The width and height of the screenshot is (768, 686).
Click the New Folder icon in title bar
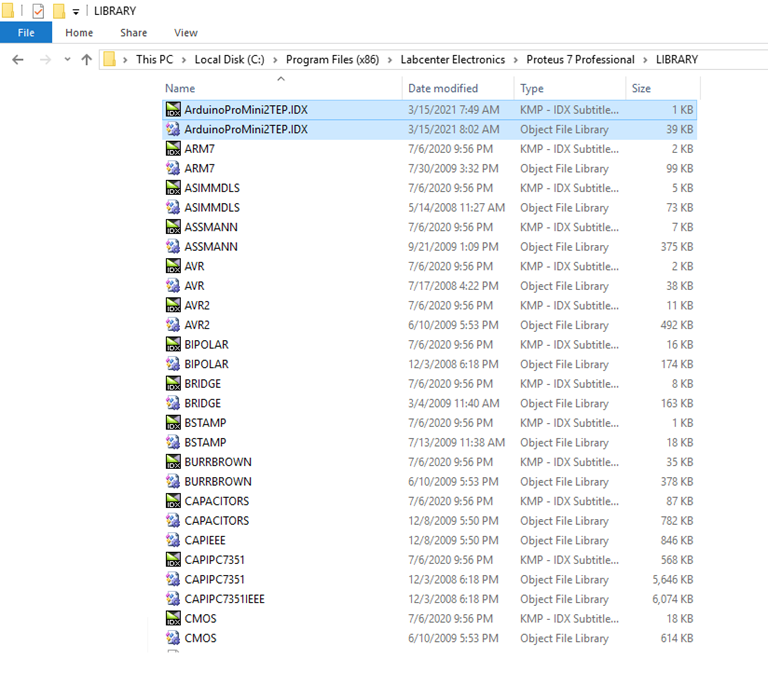click(59, 11)
